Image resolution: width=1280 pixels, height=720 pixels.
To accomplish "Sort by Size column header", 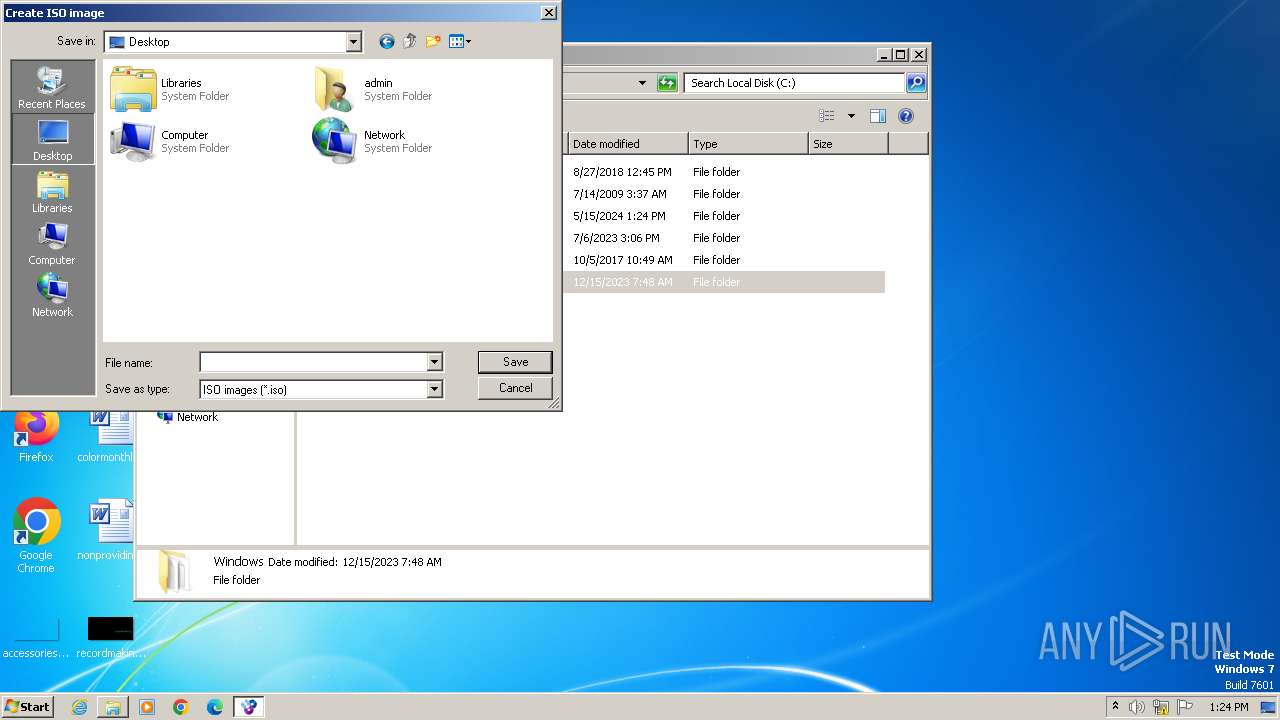I will 848,144.
